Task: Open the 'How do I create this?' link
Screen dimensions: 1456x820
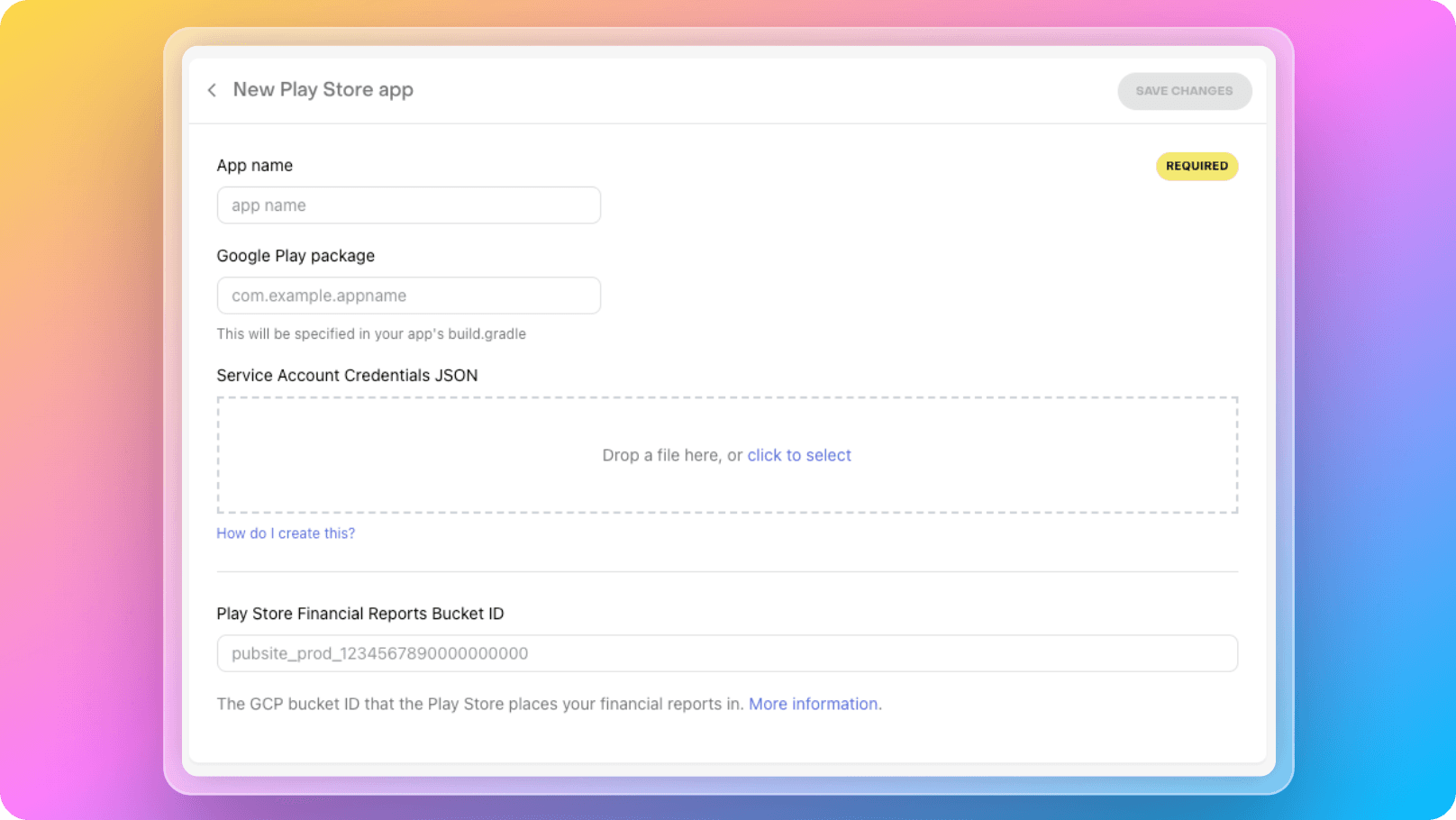Action: (x=286, y=533)
